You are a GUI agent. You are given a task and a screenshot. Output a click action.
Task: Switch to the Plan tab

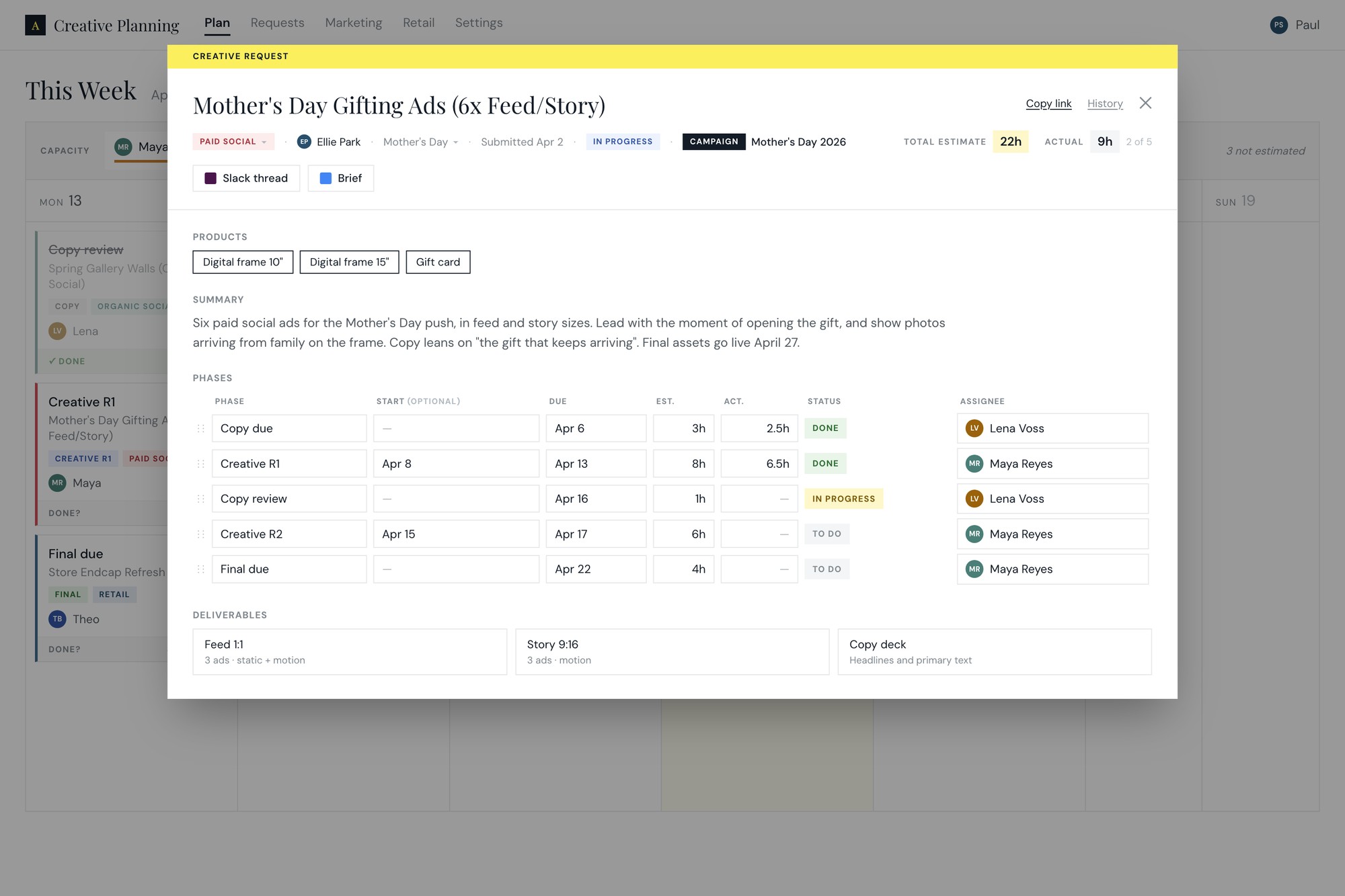[x=217, y=23]
